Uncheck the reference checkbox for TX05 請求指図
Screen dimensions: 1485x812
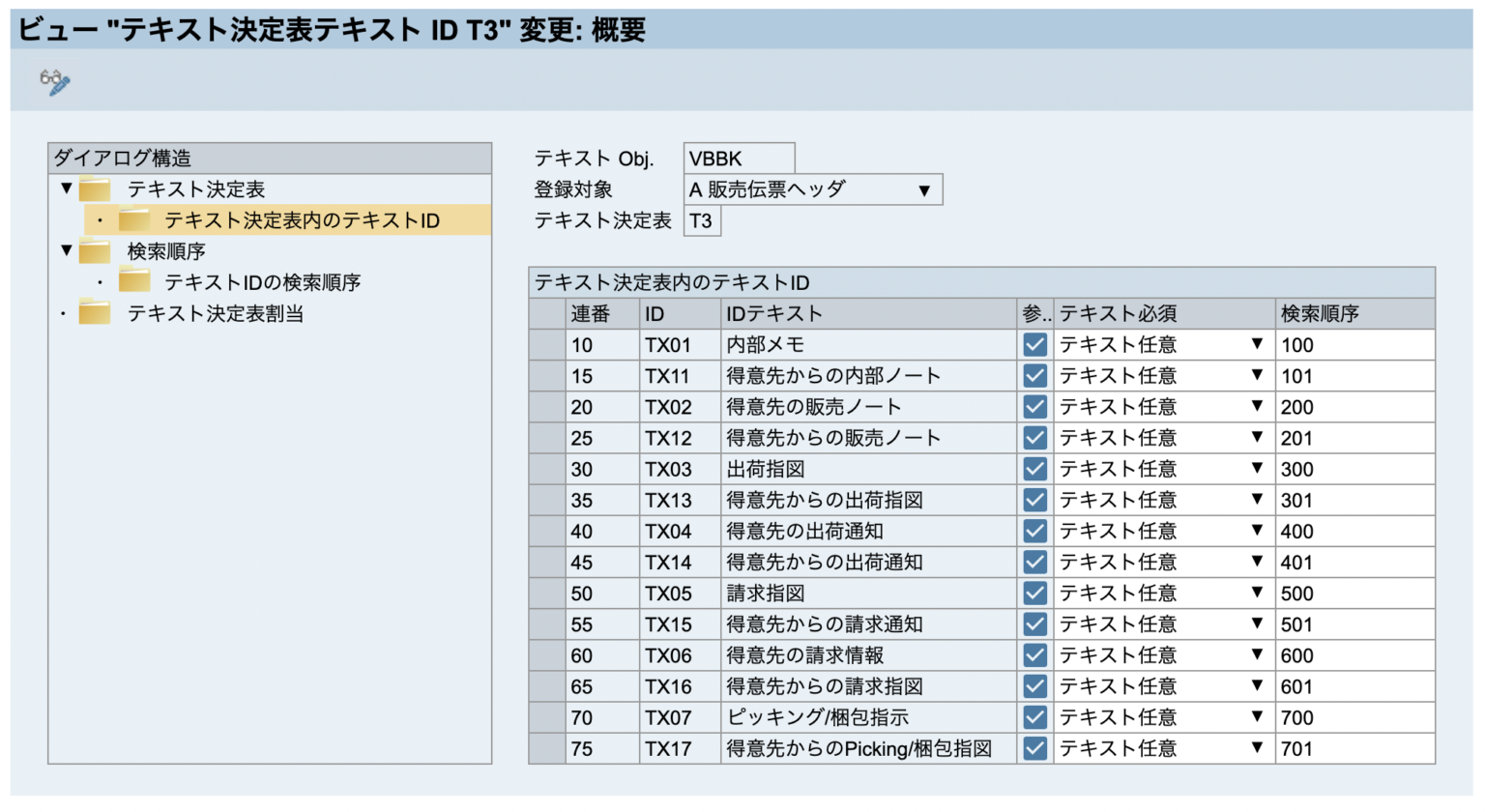tap(1034, 593)
